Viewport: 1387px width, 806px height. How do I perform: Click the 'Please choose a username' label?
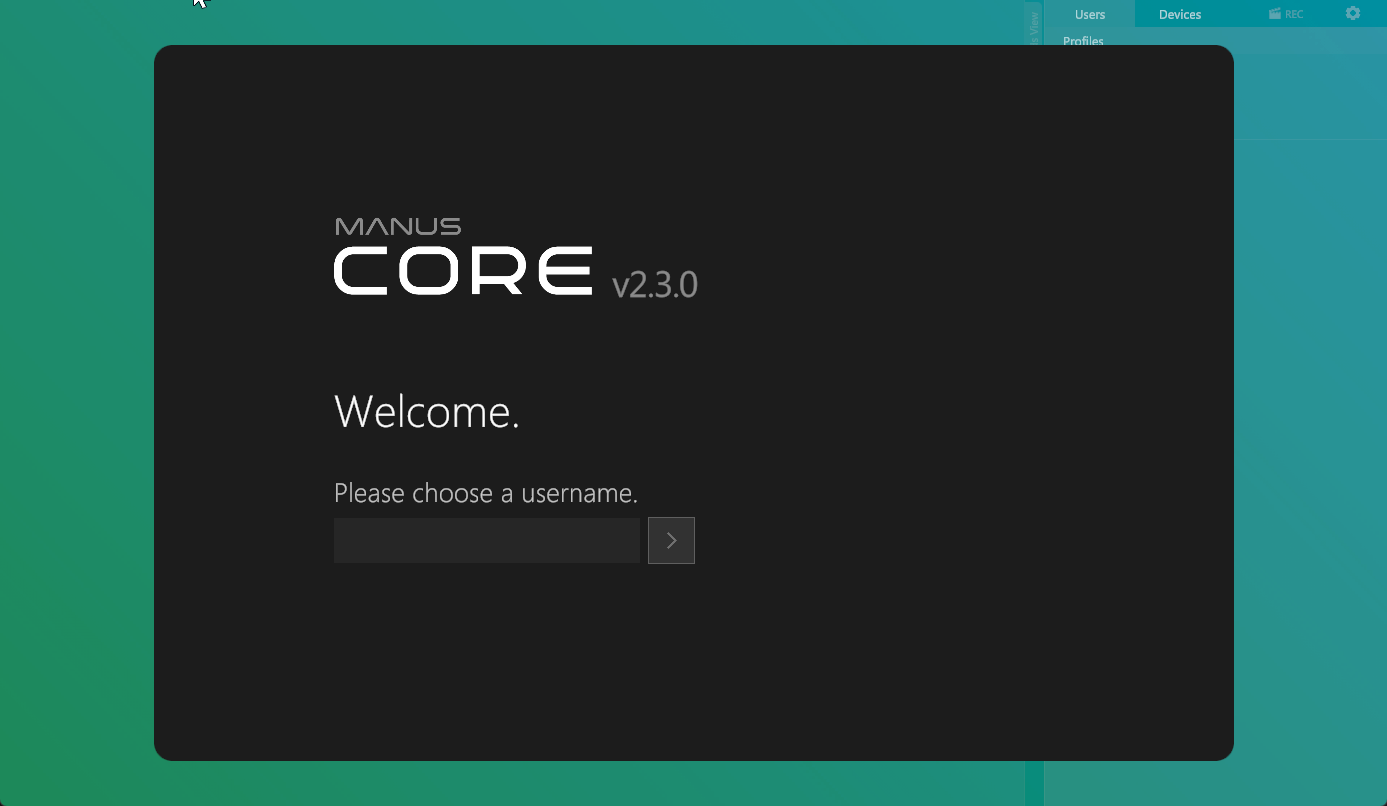[485, 493]
